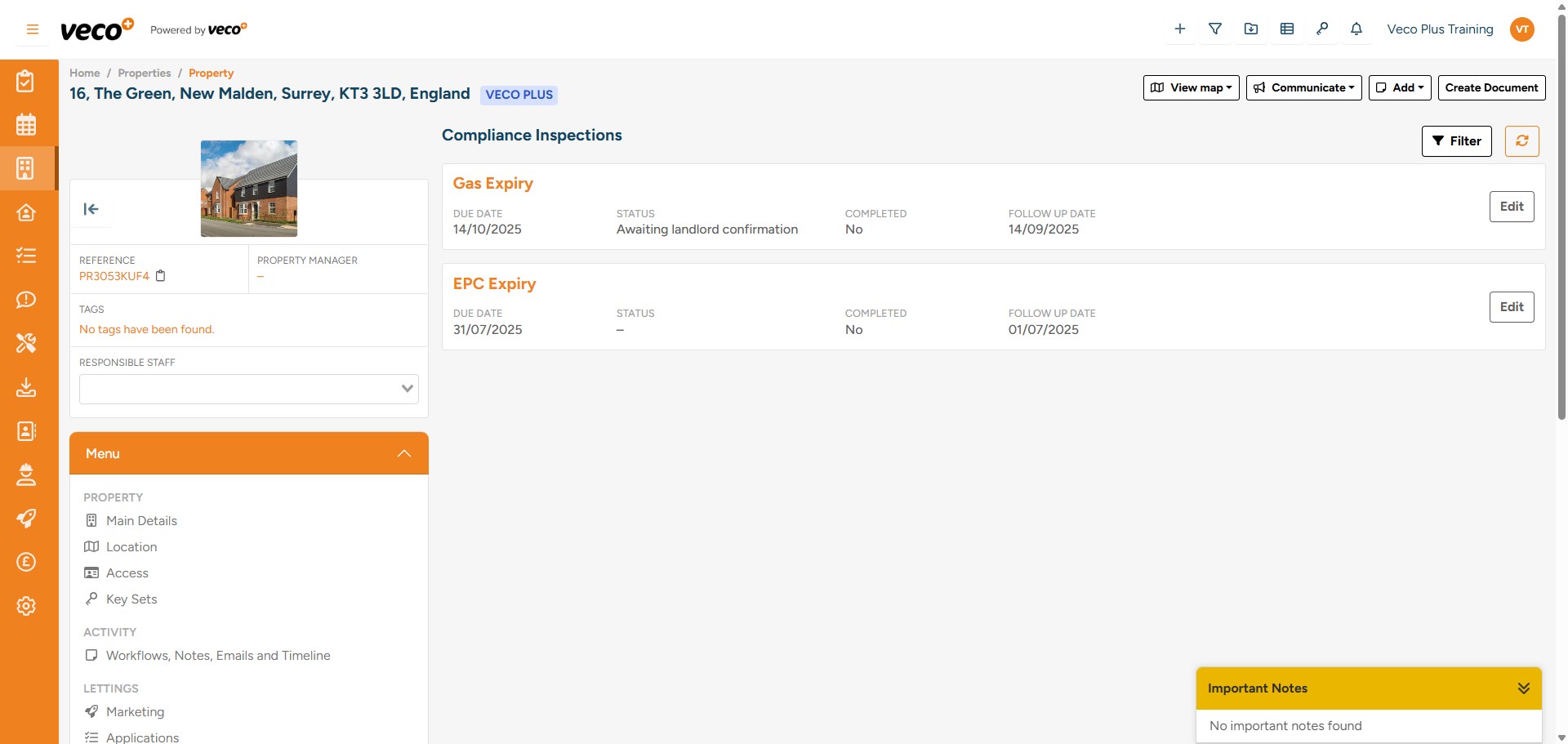
Task: Open the Properties building icon in sidebar
Action: click(x=27, y=168)
